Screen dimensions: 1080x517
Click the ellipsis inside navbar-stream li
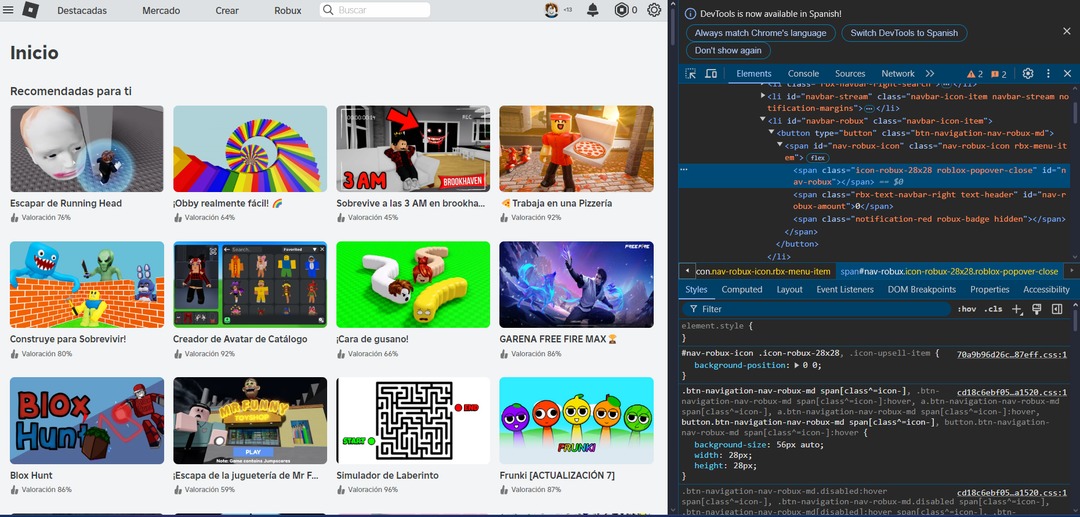click(869, 109)
